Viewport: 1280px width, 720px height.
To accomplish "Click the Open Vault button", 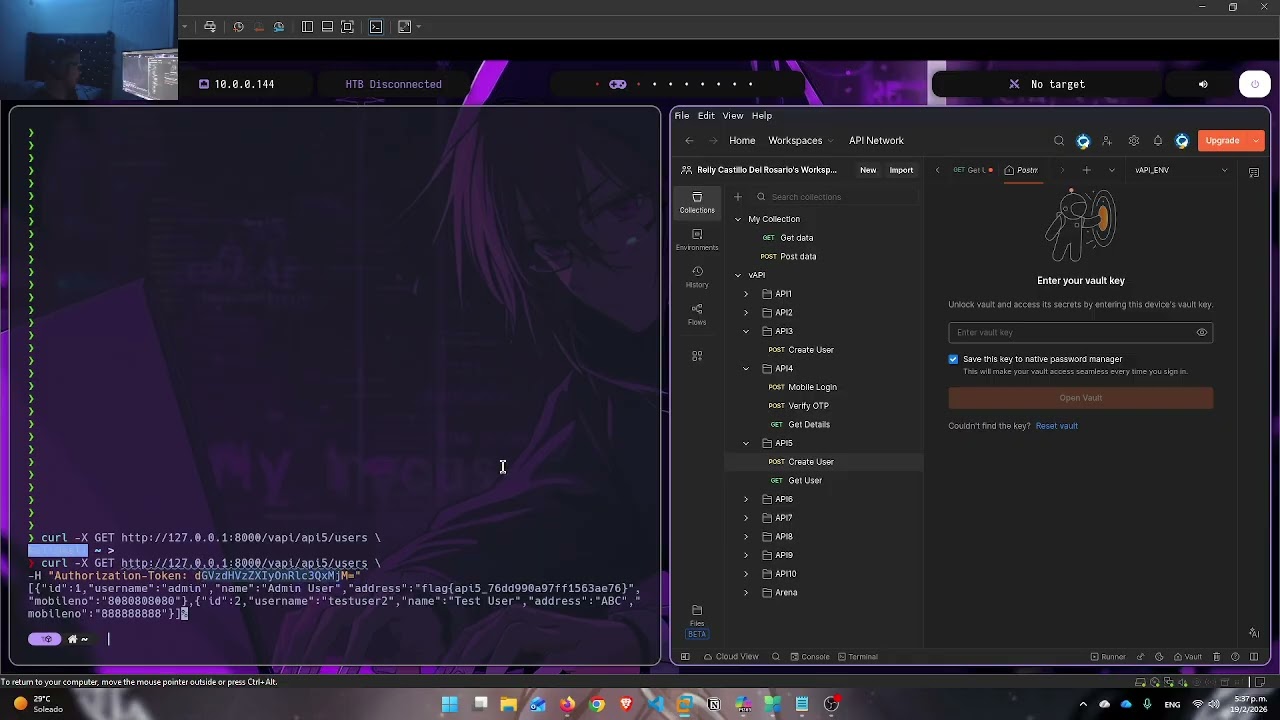I will (1081, 398).
